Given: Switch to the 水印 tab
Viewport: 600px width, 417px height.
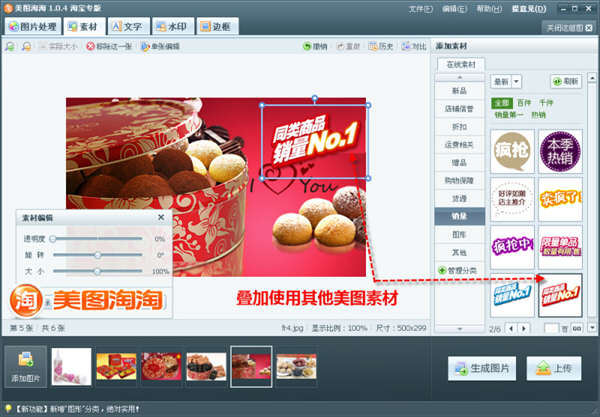Looking at the screenshot, I should tap(173, 26).
